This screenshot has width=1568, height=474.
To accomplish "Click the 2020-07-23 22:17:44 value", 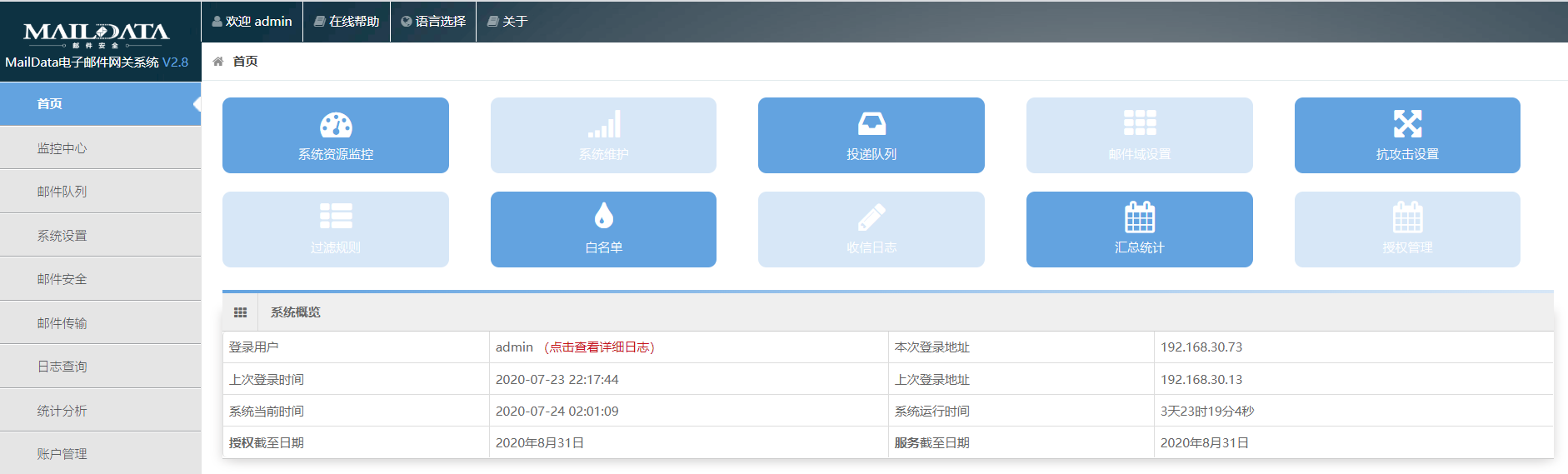I will point(557,380).
